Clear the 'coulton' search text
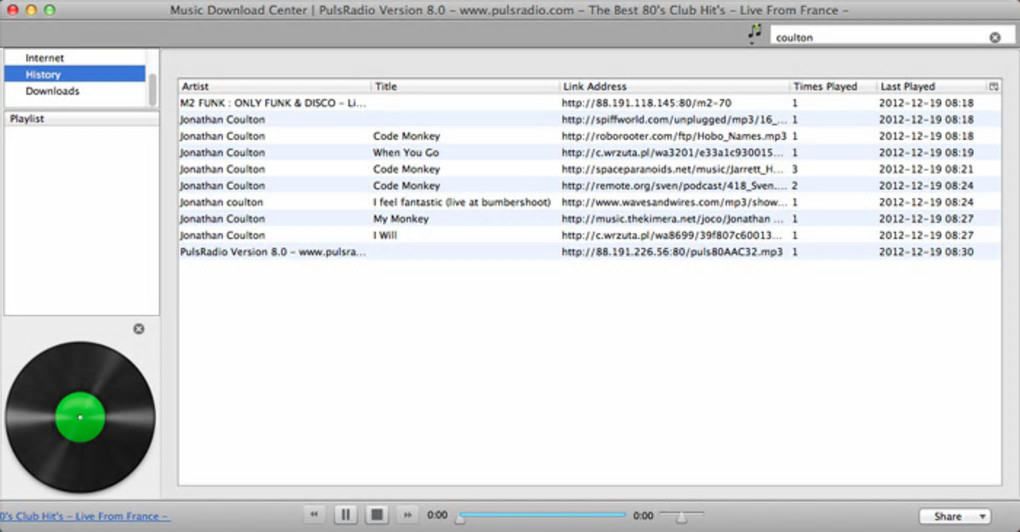This screenshot has height=532, width=1020. [x=995, y=38]
